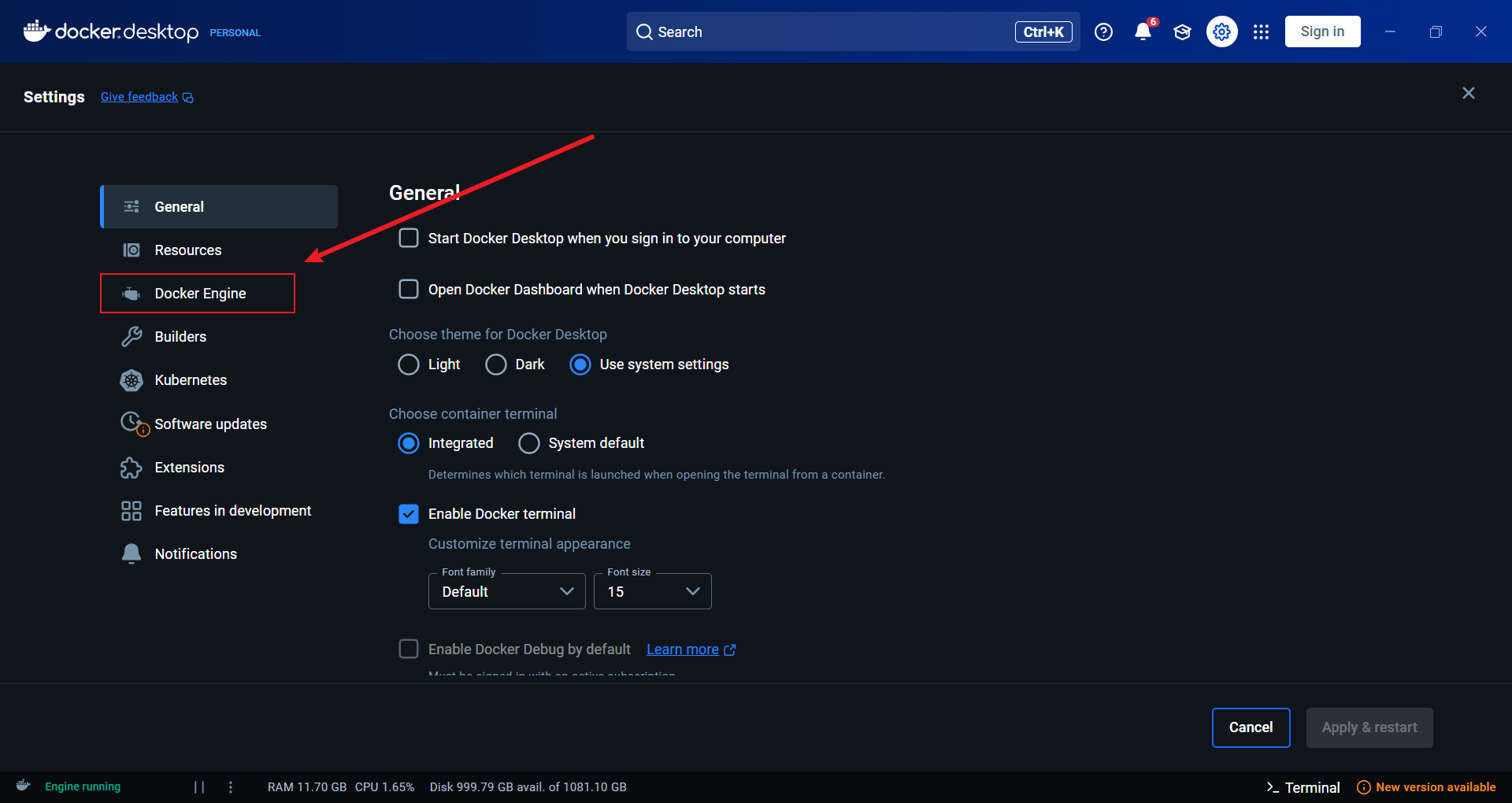Open the Notifications settings section

click(219, 554)
